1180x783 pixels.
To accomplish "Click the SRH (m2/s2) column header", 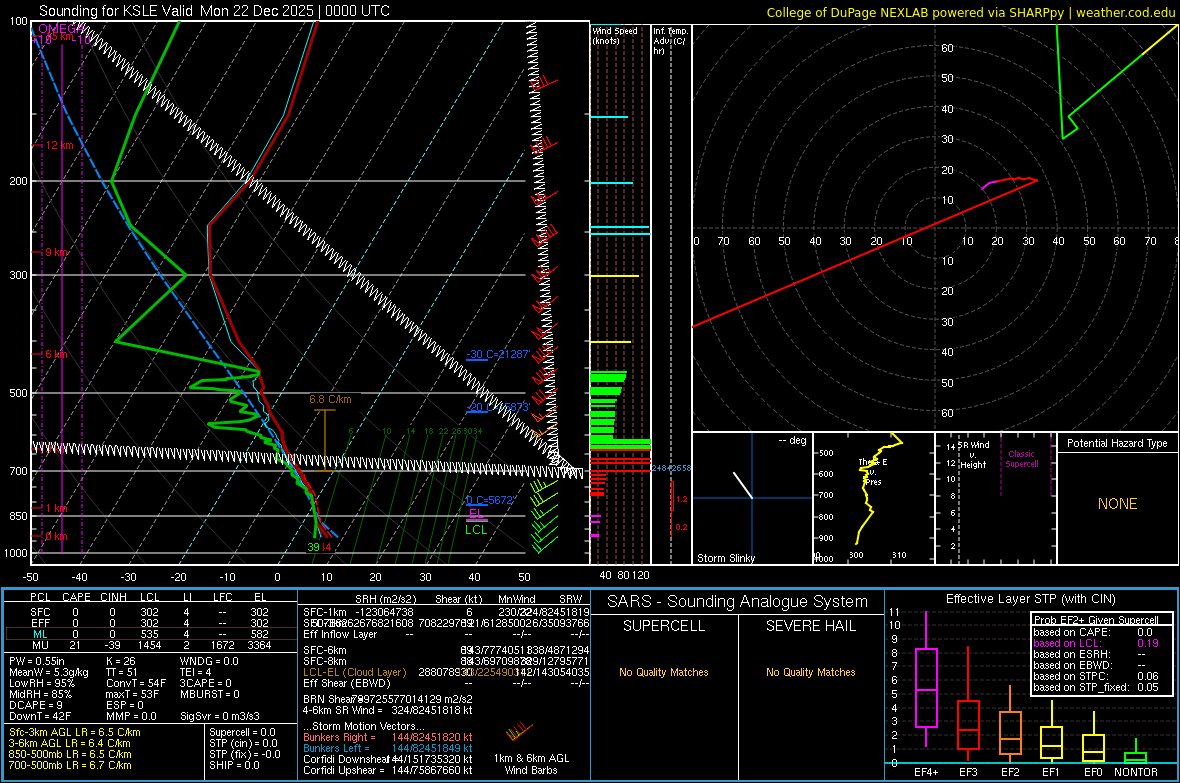I will point(385,599).
